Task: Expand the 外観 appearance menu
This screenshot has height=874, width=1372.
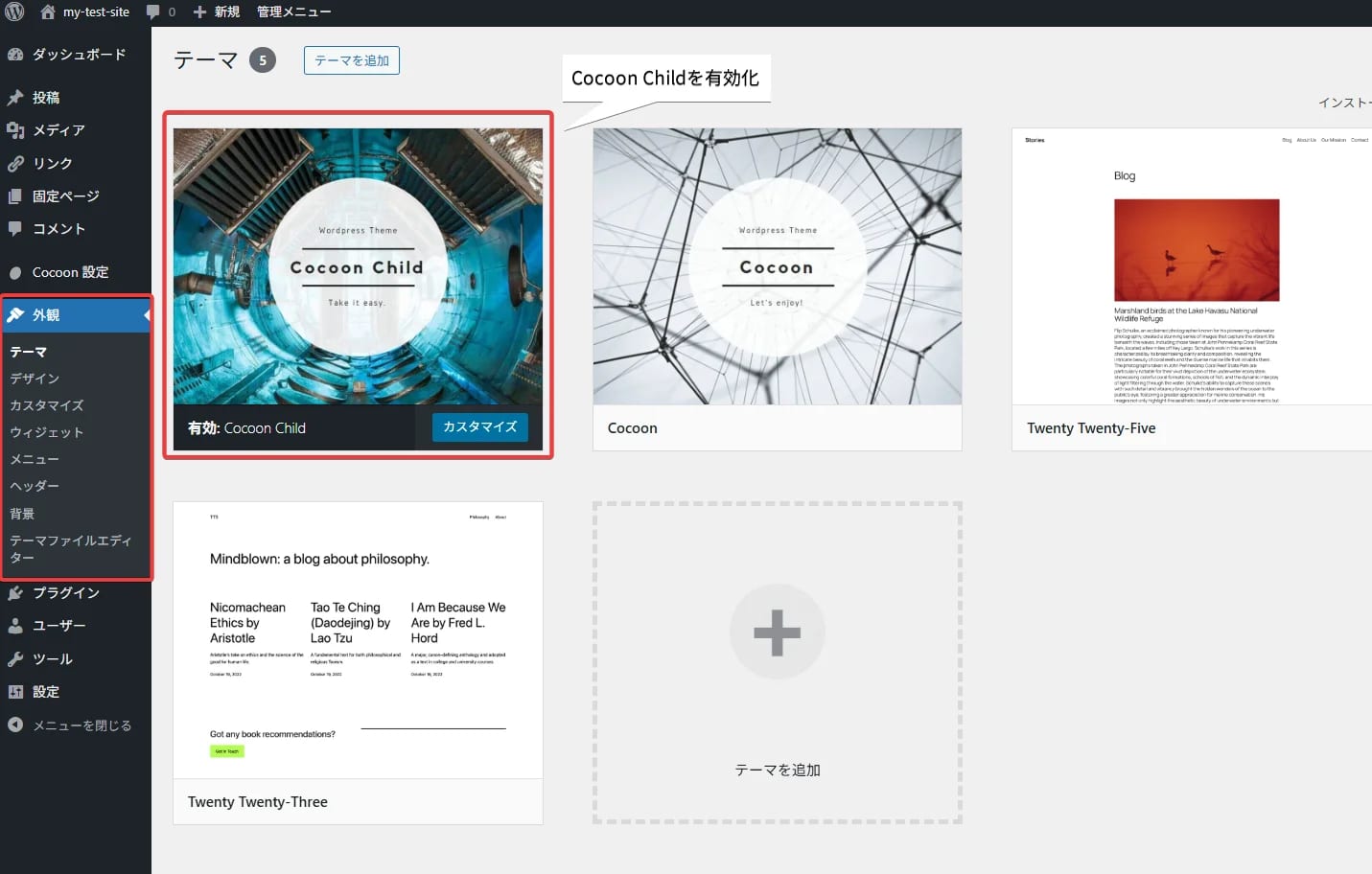Action: (x=46, y=315)
